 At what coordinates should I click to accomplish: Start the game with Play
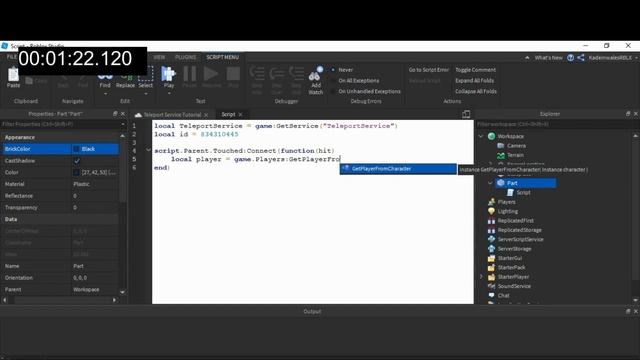pyautogui.click(x=169, y=77)
